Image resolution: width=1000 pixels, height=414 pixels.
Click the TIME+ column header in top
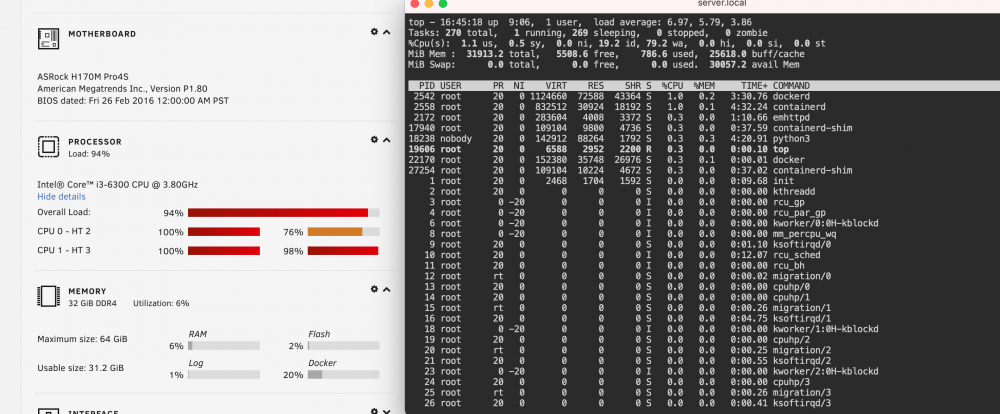754,85
